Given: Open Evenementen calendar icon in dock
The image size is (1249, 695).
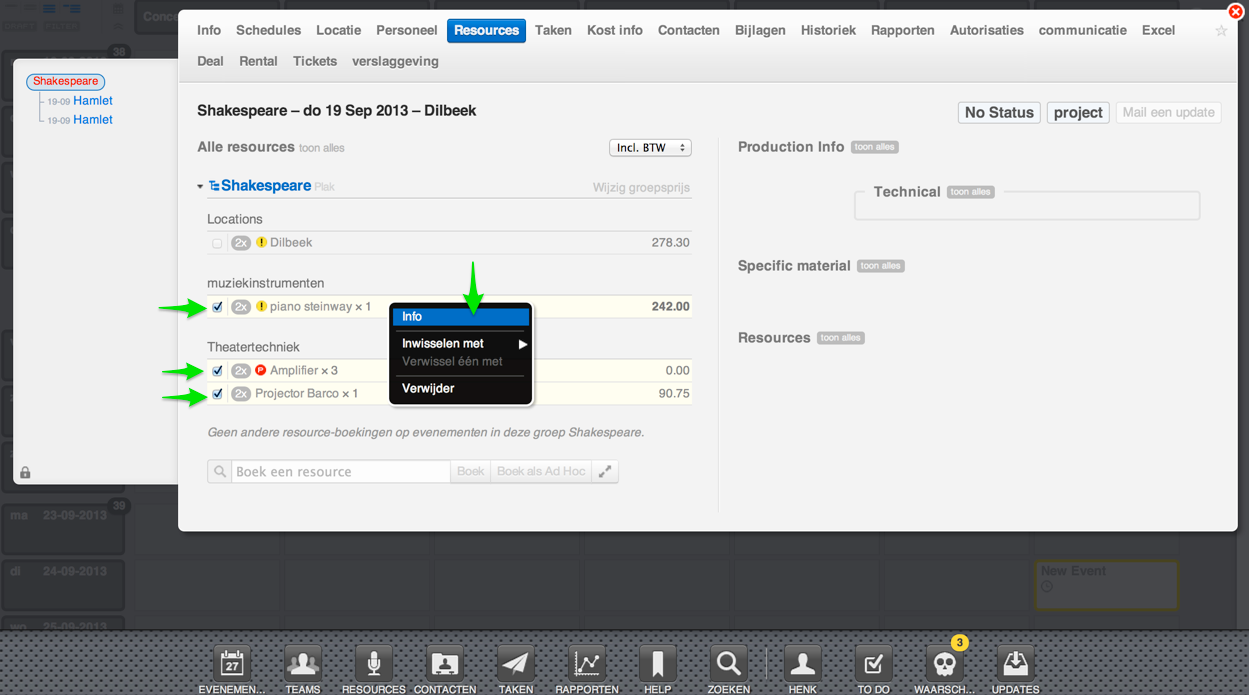Looking at the screenshot, I should click(x=232, y=664).
